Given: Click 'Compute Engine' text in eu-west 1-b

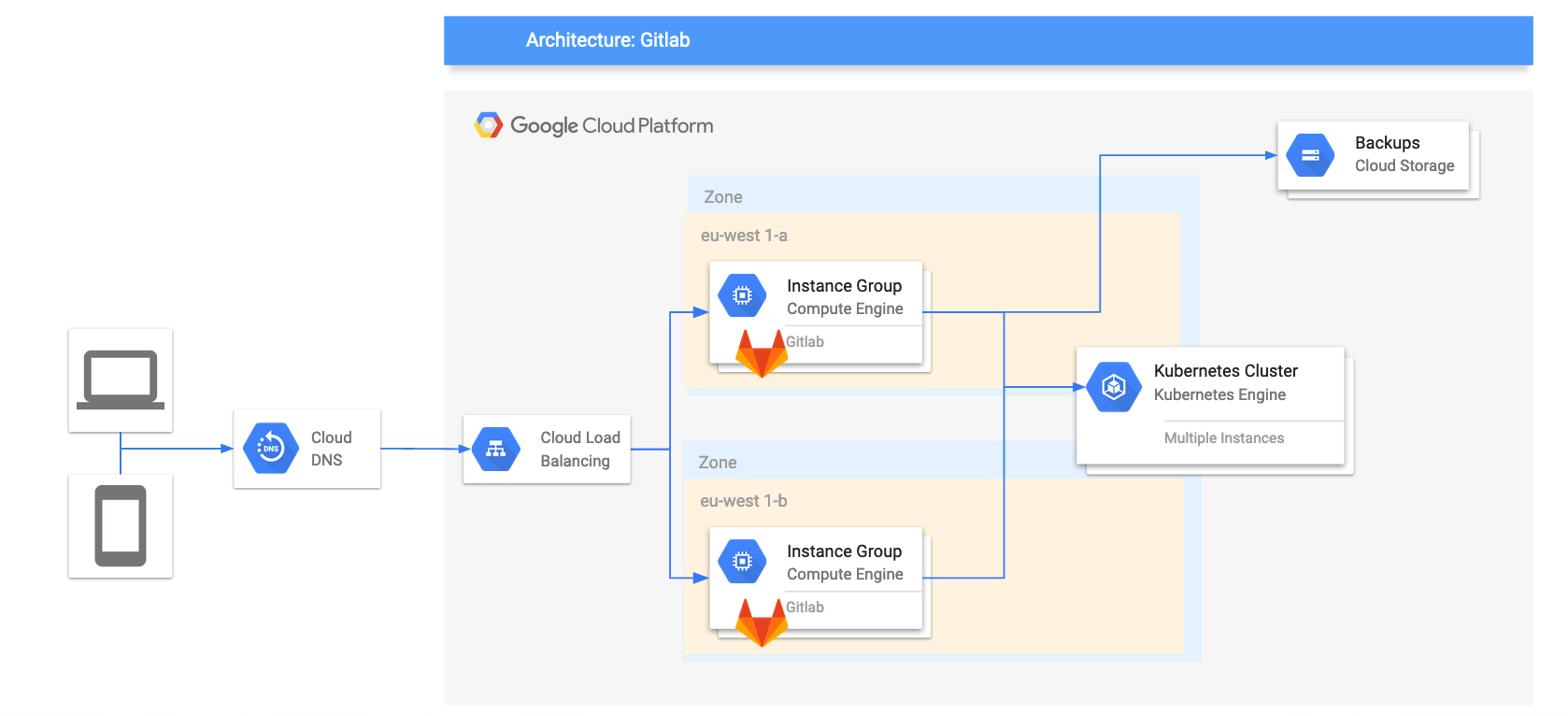Looking at the screenshot, I should coord(845,574).
